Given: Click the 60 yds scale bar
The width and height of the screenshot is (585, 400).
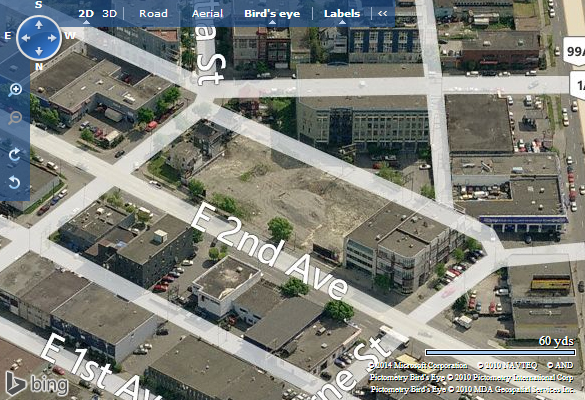Looking at the screenshot, I should point(500,352).
